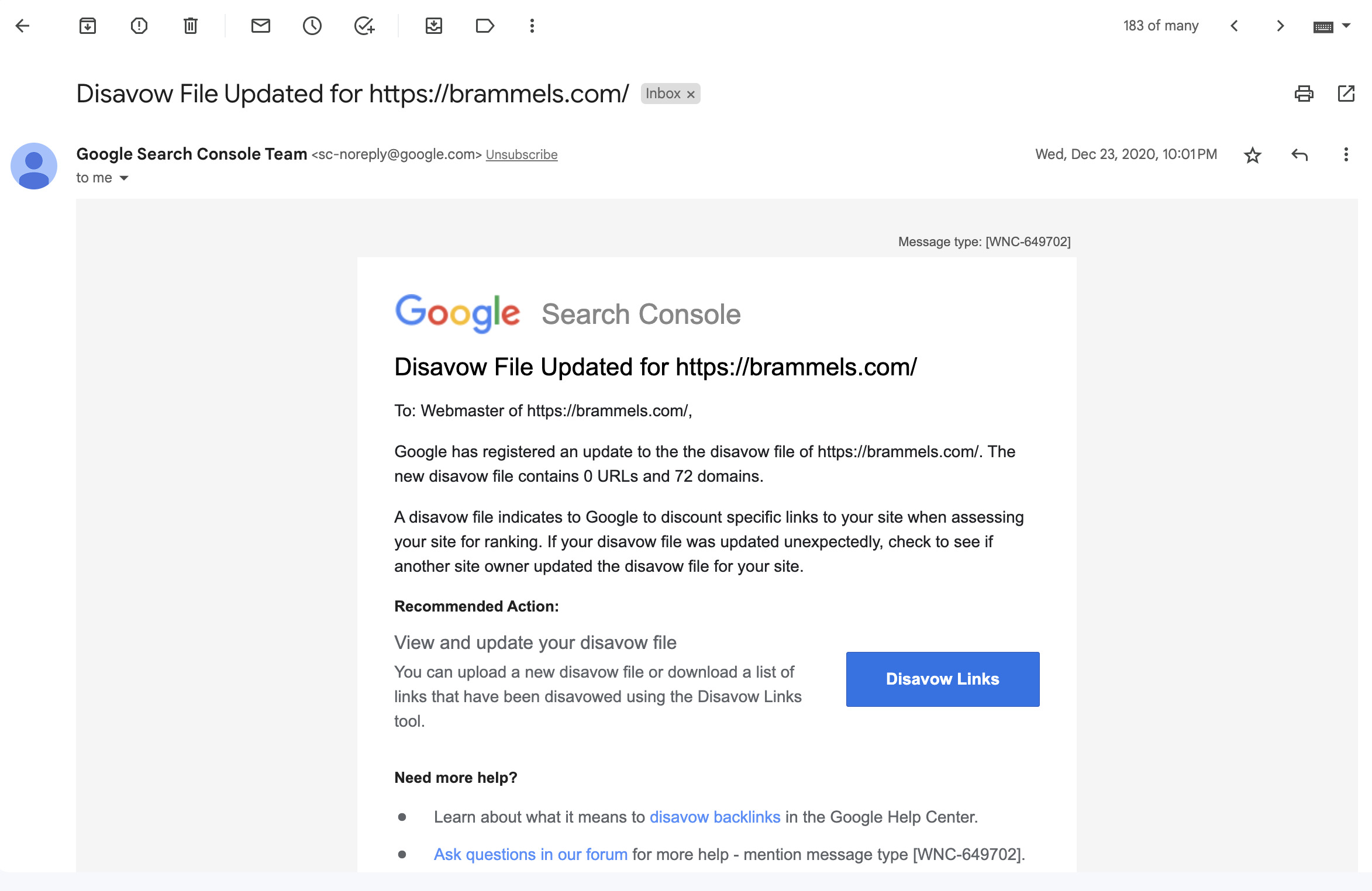Snooze this email with clock icon
1372x891 pixels.
(x=312, y=26)
